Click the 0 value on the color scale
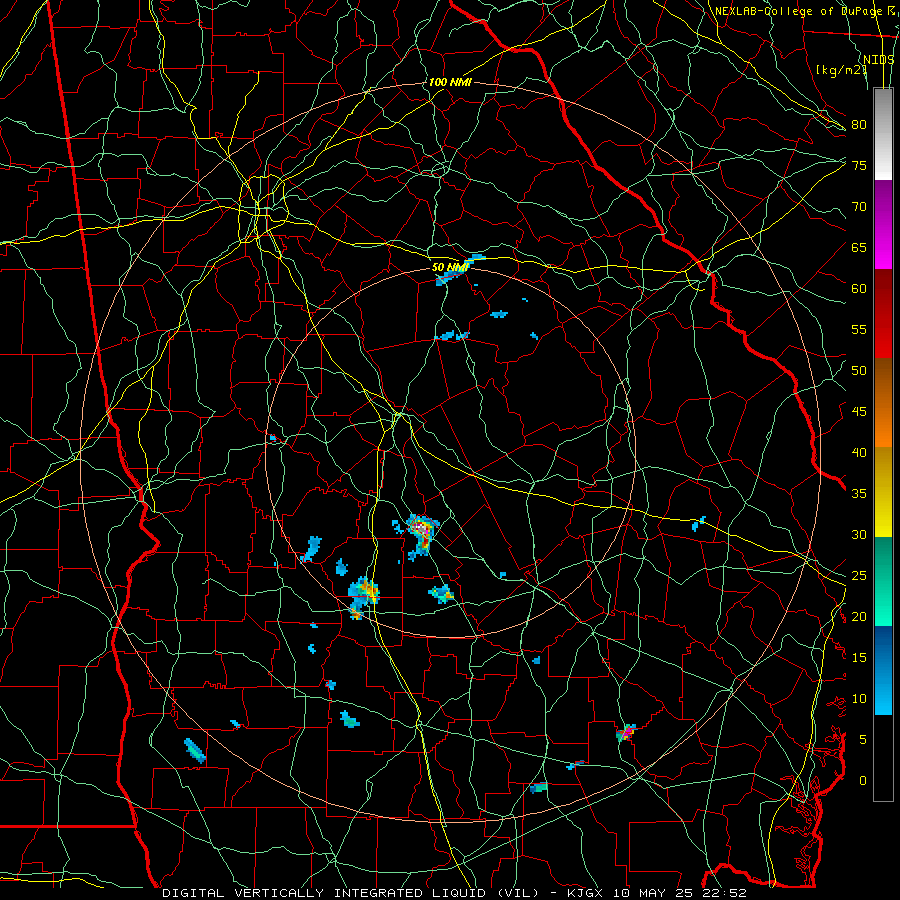The height and width of the screenshot is (900, 900). click(863, 781)
